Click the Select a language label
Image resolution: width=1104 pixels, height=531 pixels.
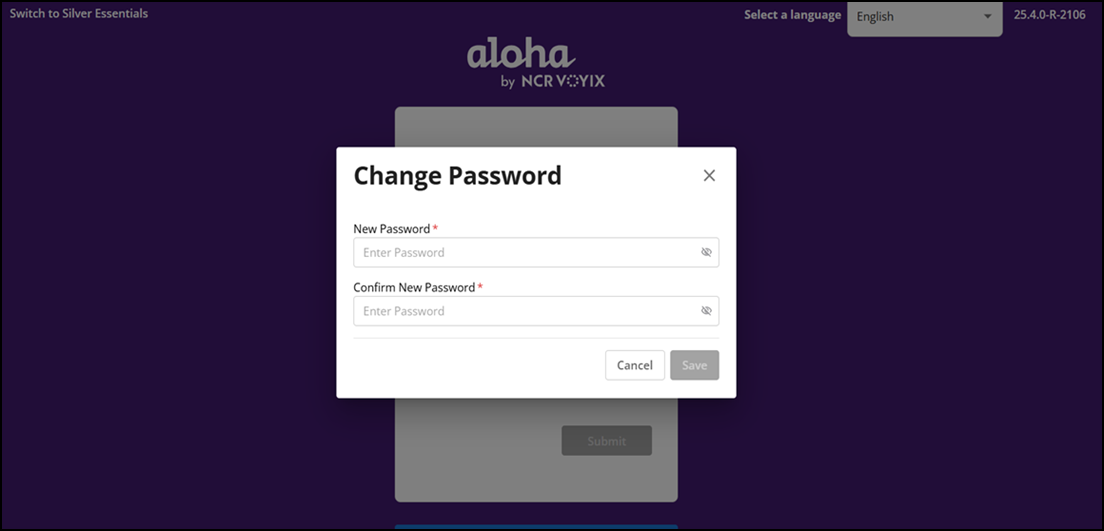[x=792, y=15]
